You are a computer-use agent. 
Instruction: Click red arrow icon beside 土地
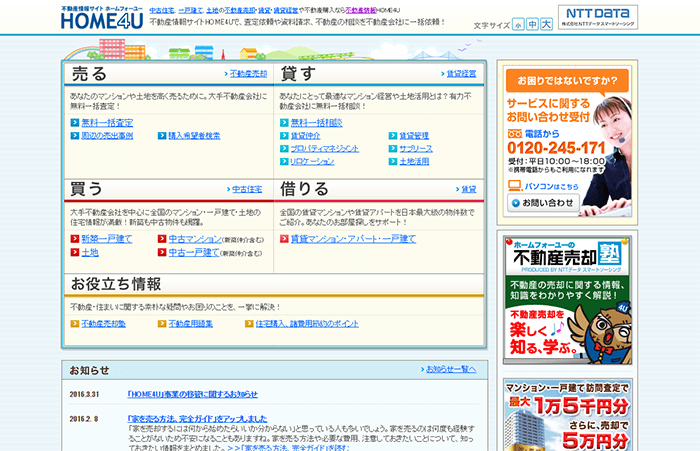pyautogui.click(x=75, y=252)
